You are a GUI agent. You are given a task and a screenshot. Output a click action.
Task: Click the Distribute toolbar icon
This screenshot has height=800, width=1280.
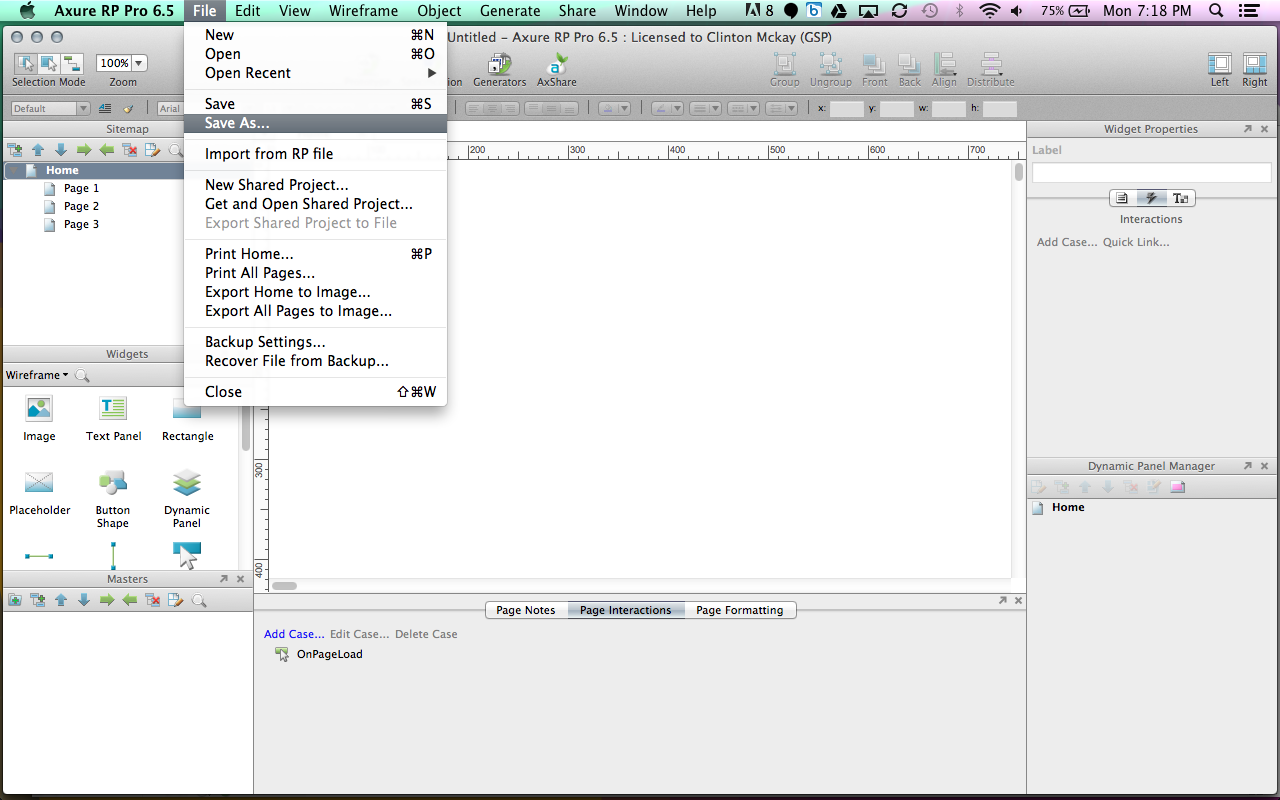pos(991,70)
